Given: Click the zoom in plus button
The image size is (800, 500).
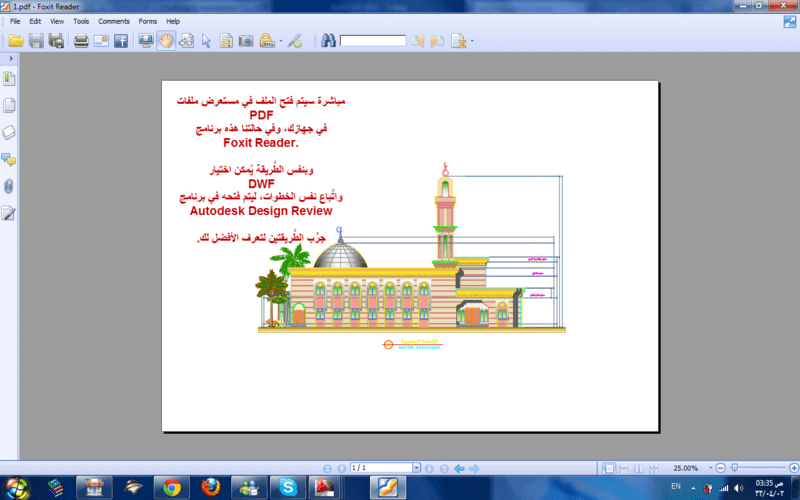Looking at the screenshot, I should pyautogui.click(x=795, y=468).
